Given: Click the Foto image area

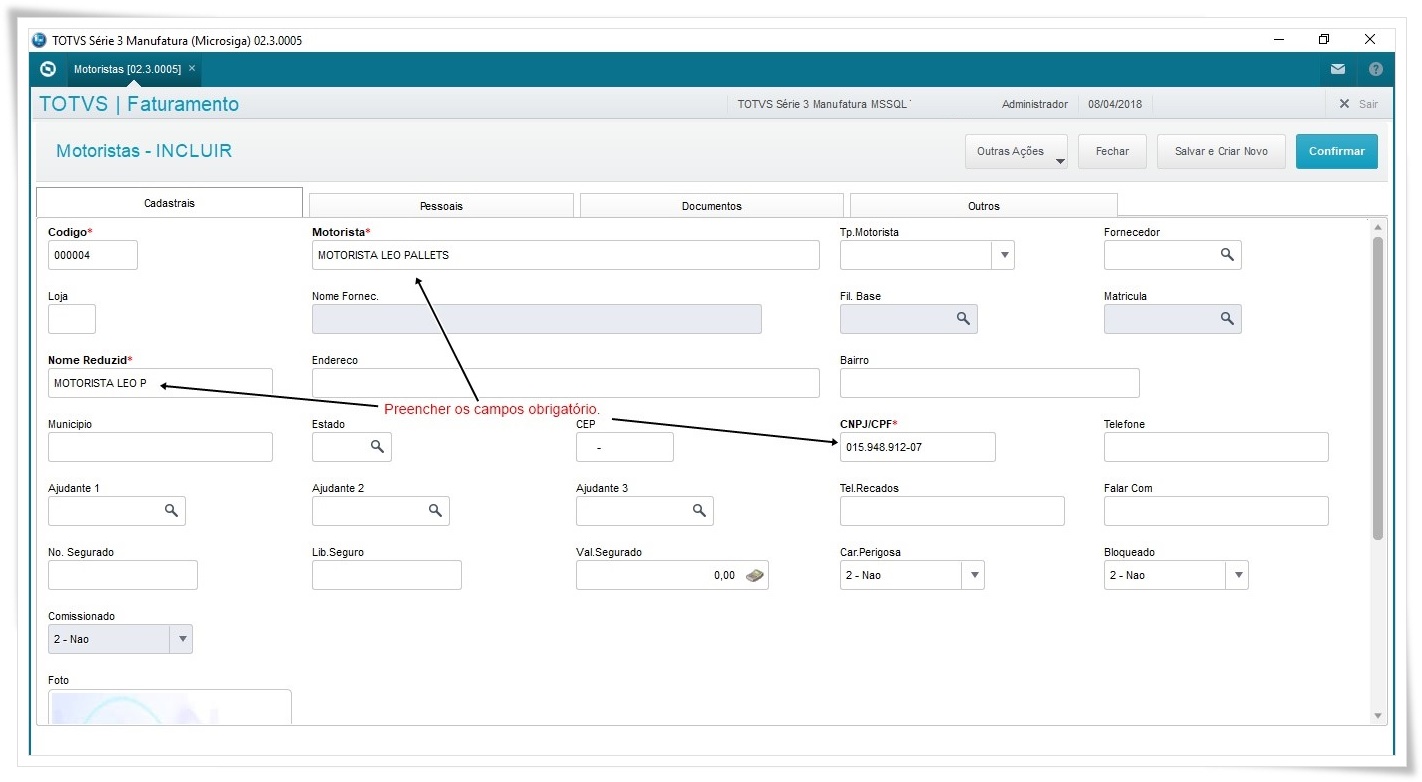Looking at the screenshot, I should [x=170, y=707].
